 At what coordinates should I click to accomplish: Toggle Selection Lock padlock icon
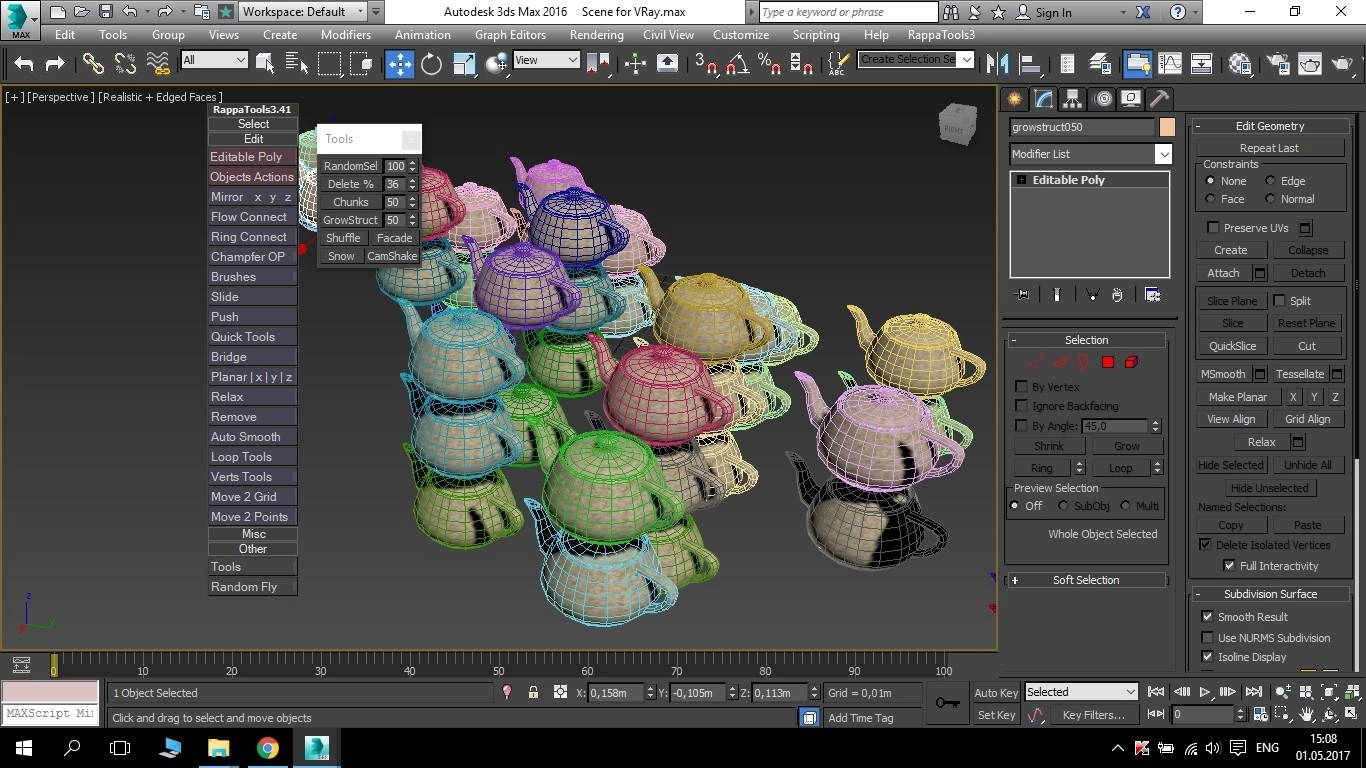[533, 692]
